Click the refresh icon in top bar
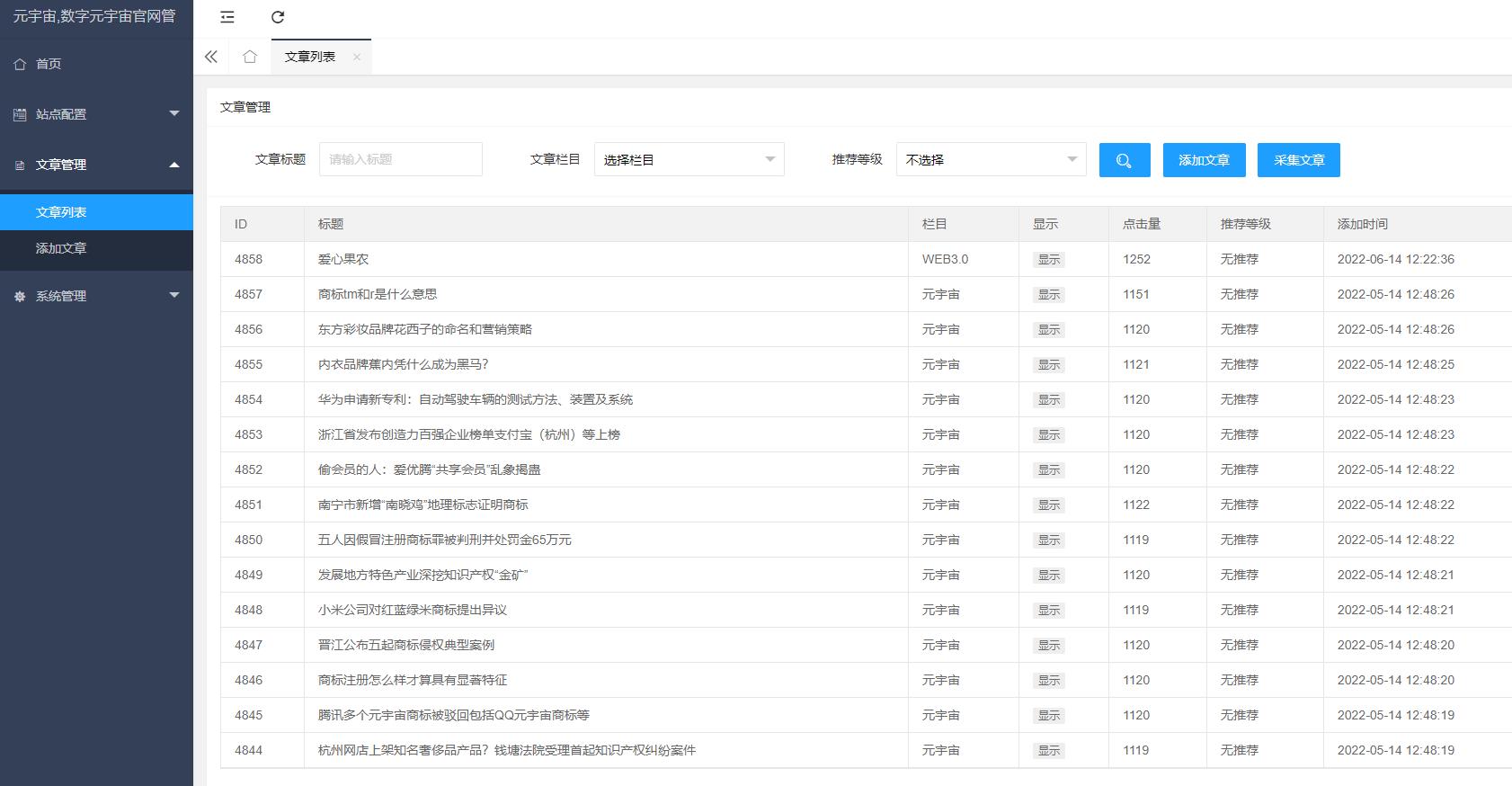 click(278, 17)
